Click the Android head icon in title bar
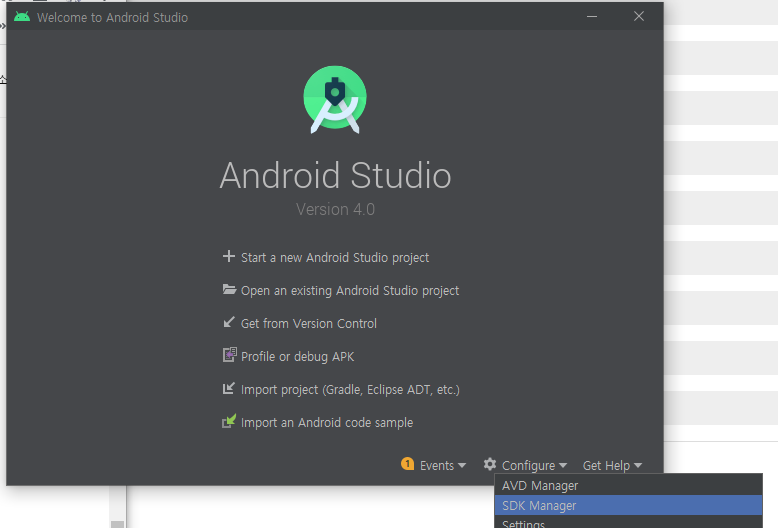This screenshot has height=528, width=778. 22,17
